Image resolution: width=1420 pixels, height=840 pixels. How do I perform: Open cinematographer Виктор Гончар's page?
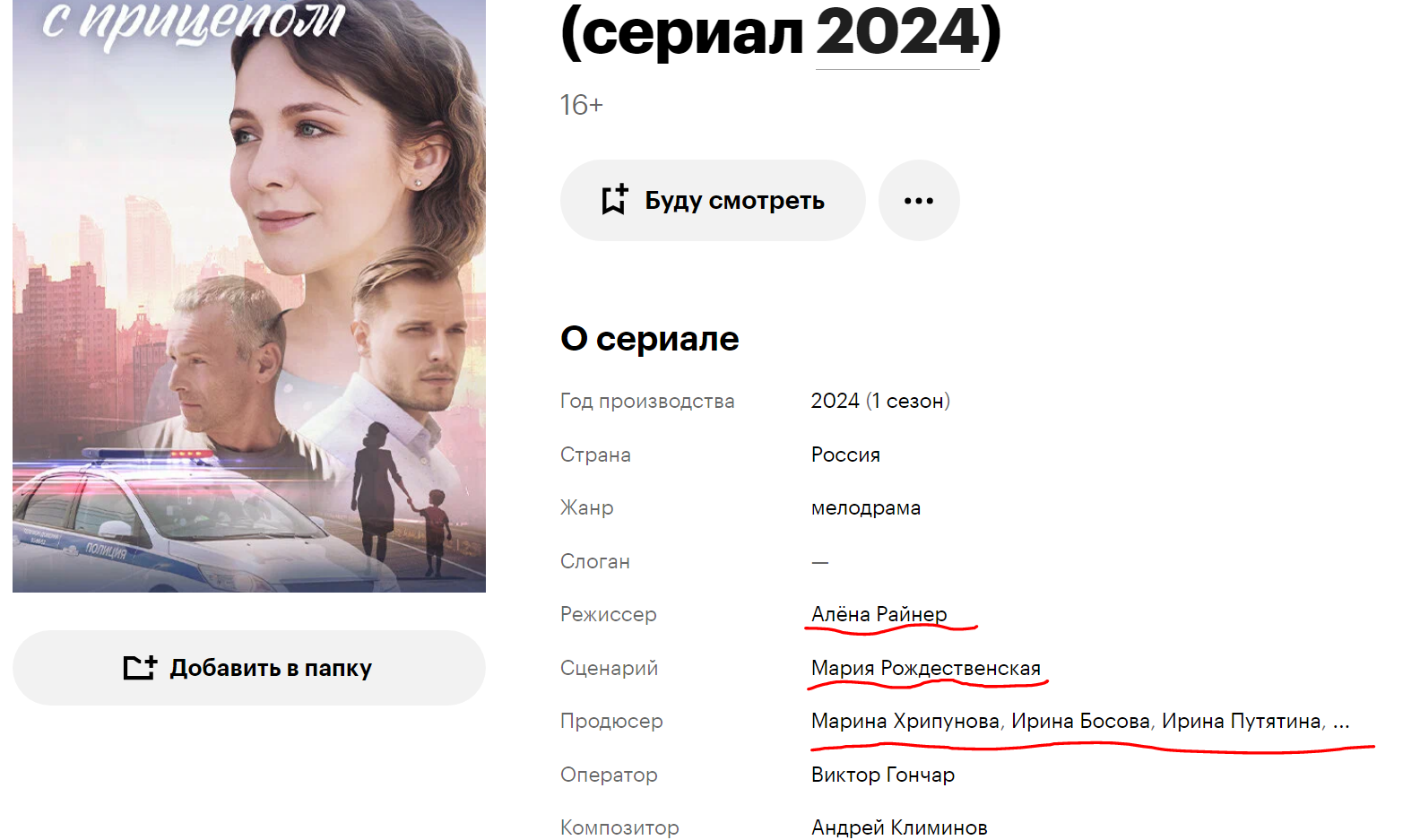click(x=883, y=775)
